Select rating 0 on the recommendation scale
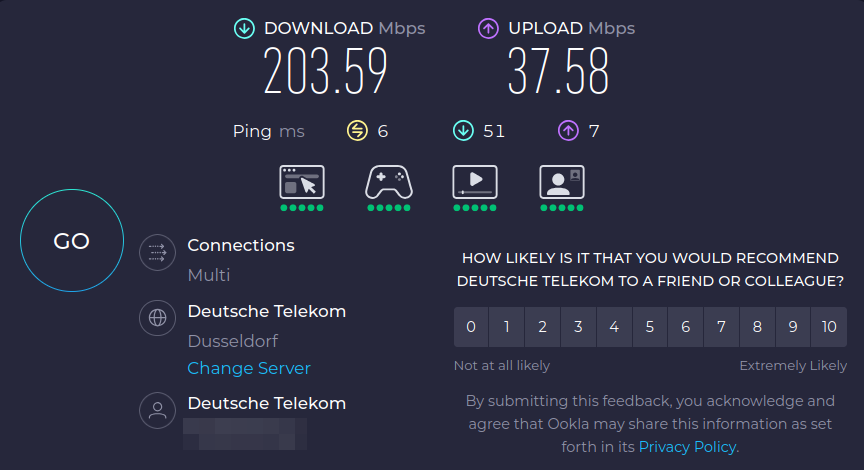864x470 pixels. (471, 326)
